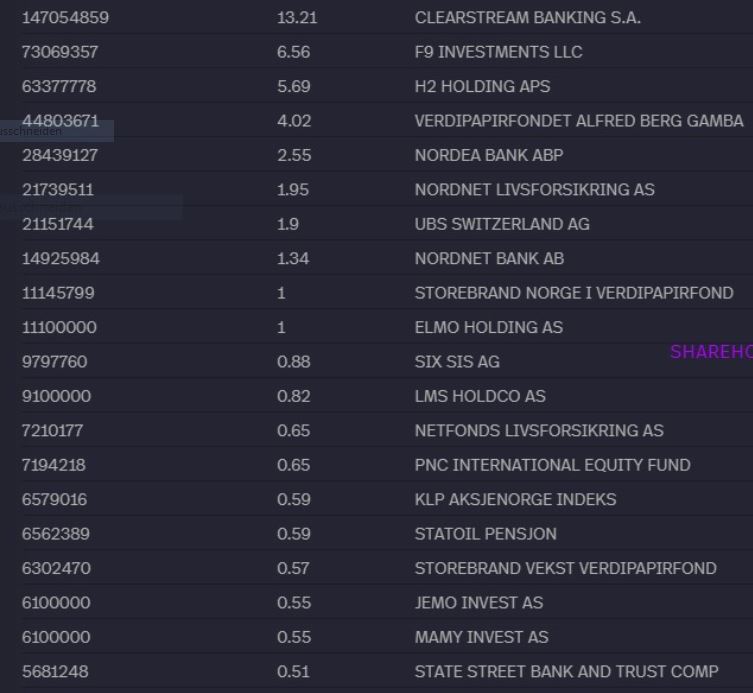Select the CLEARSTREAM BANKING S.A. name
The image size is (753, 693).
tap(527, 18)
